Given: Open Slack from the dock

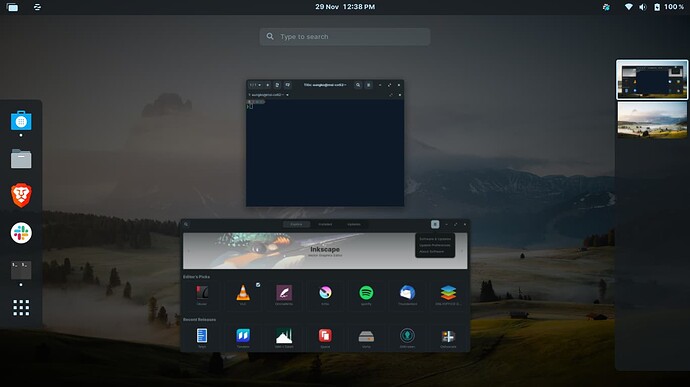Looking at the screenshot, I should [21, 233].
